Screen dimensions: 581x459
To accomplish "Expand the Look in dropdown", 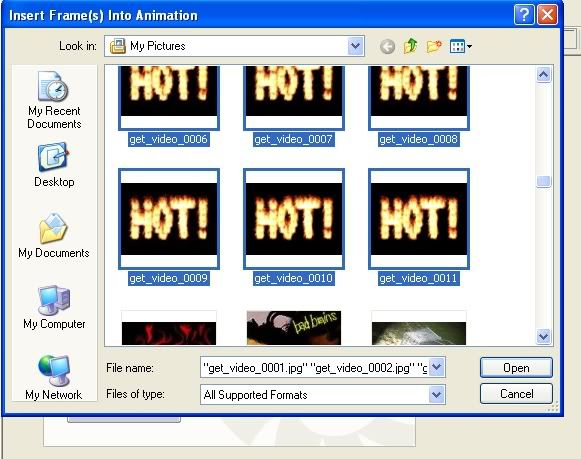I will (x=355, y=46).
